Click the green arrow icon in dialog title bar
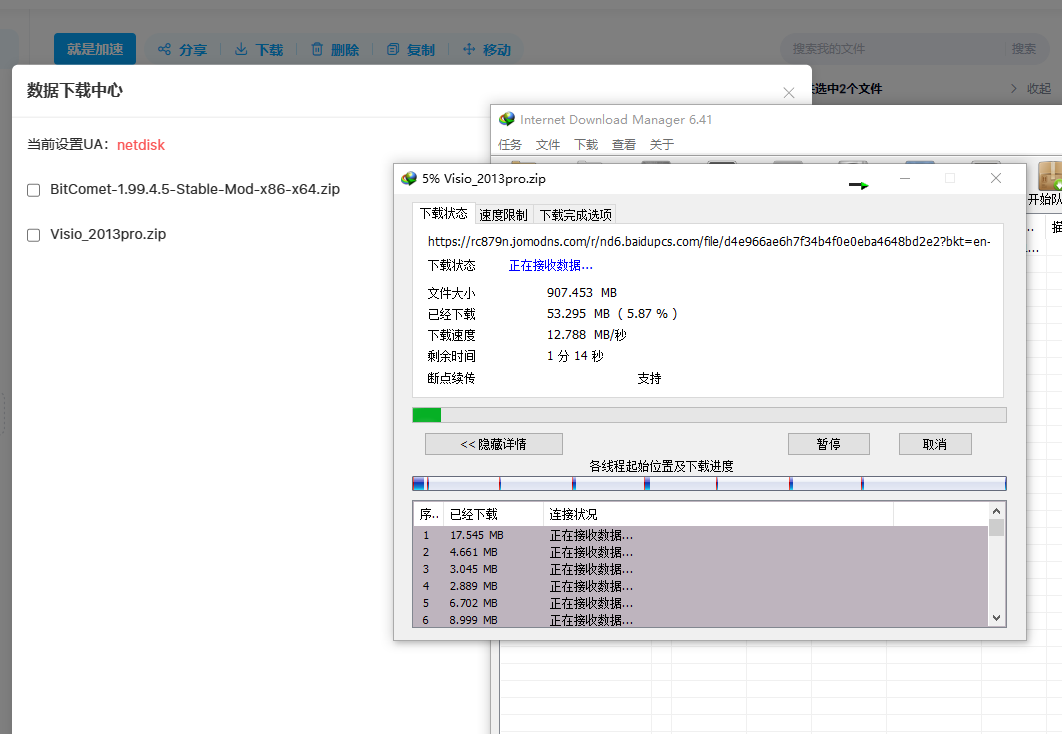The width and height of the screenshot is (1062, 734). [x=859, y=185]
